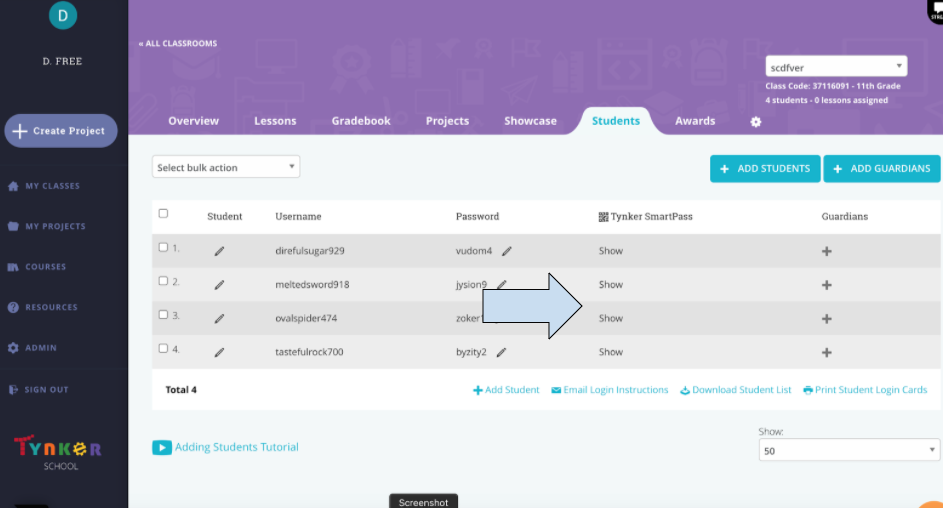The image size is (943, 508).
Task: Click the Tynker SmartPass QR icon
Action: [x=603, y=217]
